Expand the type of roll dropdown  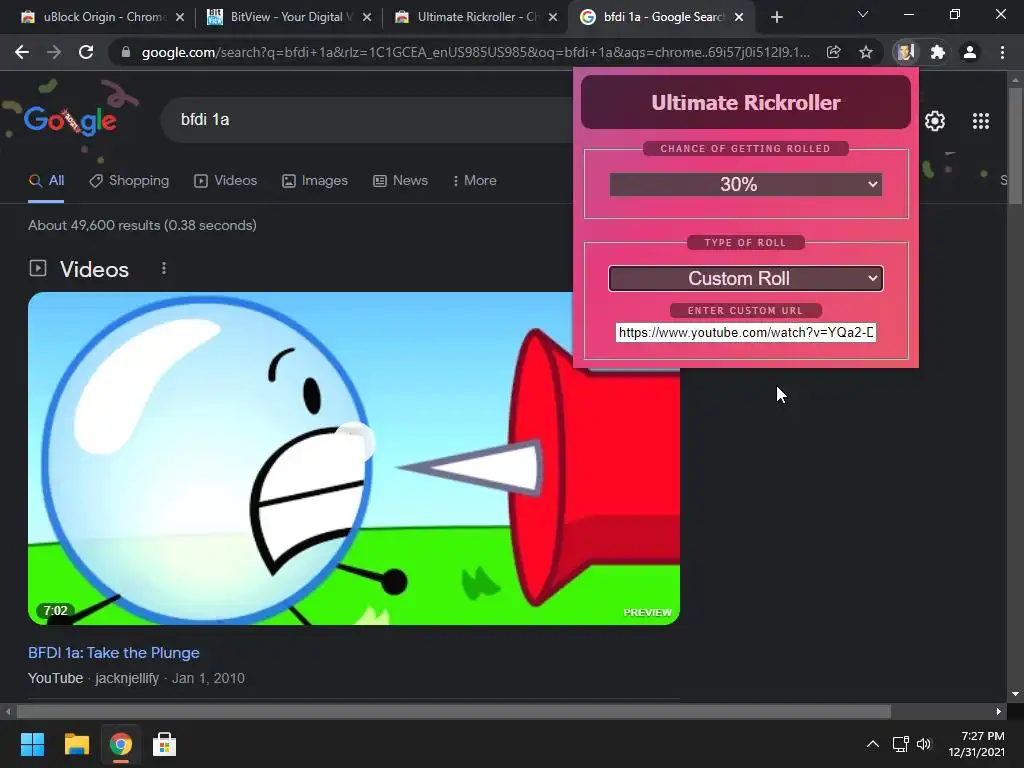pyautogui.click(x=746, y=279)
